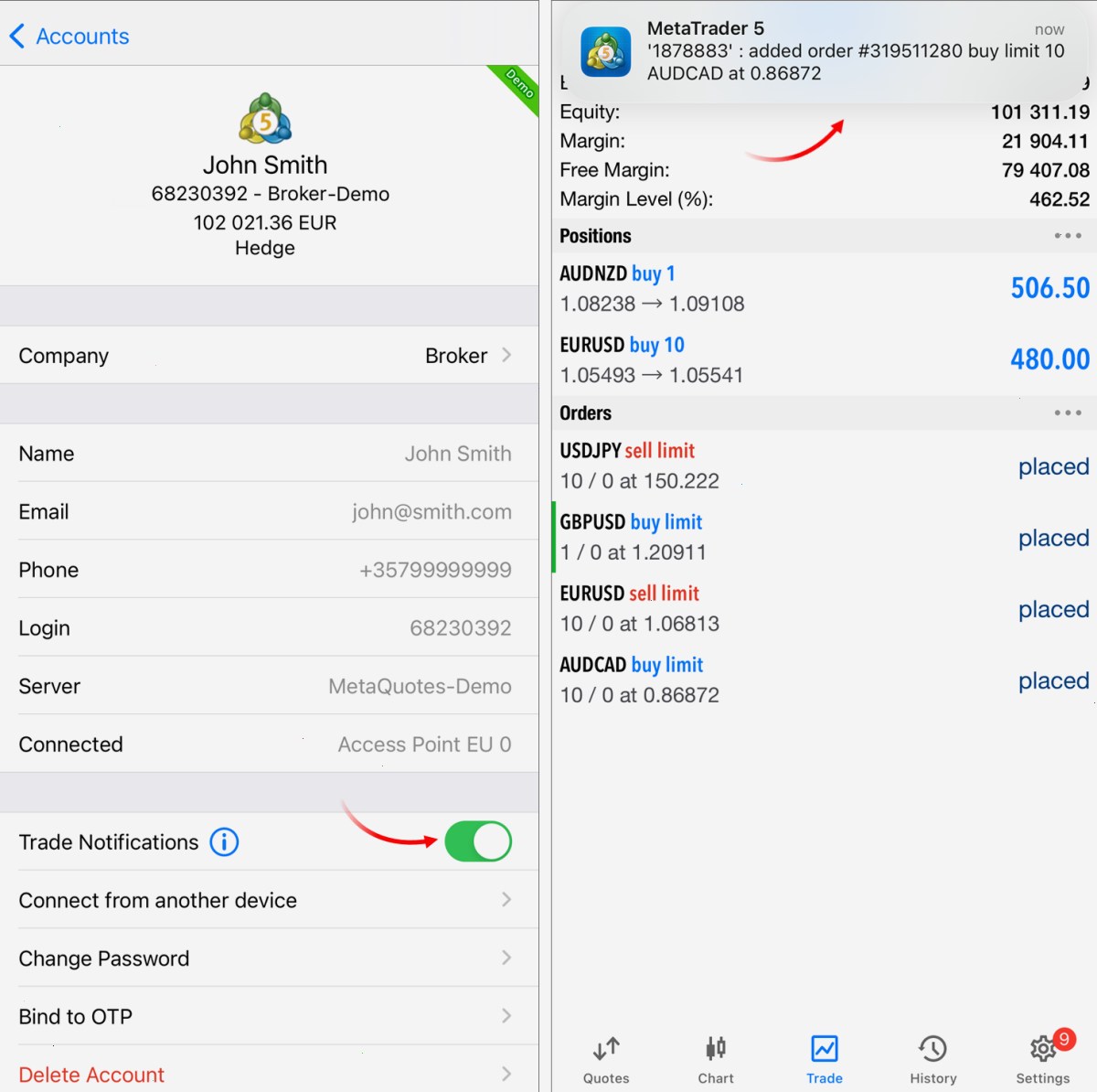Open the Positions three-dot menu
Viewport: 1097px width, 1092px height.
(x=1067, y=236)
